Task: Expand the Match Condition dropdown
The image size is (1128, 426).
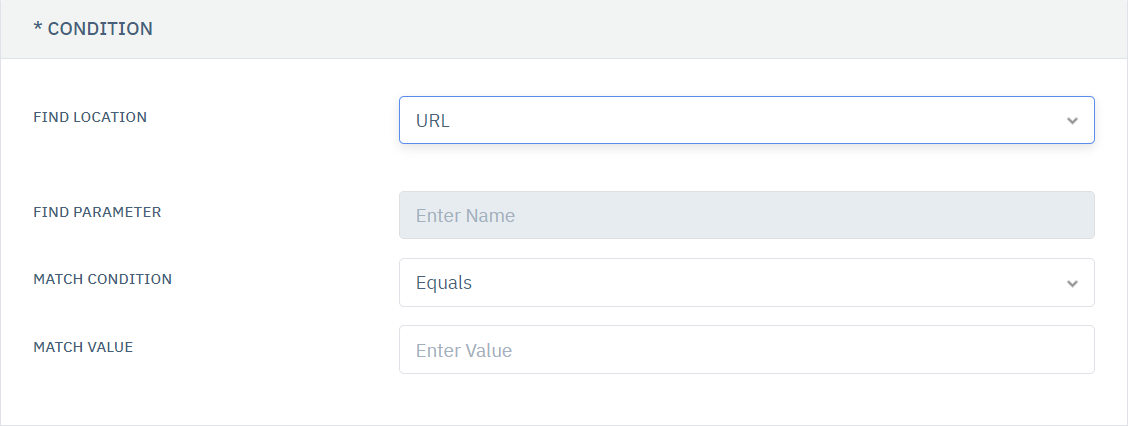Action: coord(746,283)
